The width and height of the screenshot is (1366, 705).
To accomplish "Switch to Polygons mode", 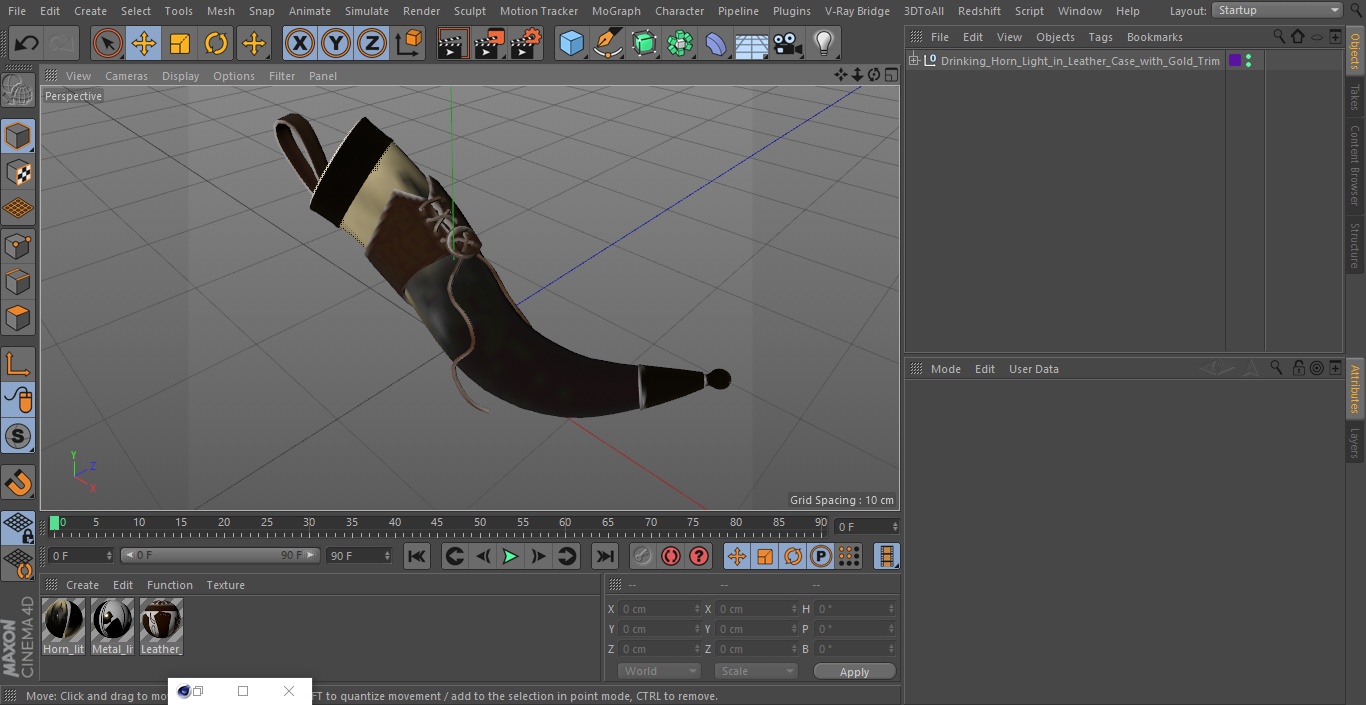I will coord(18,318).
